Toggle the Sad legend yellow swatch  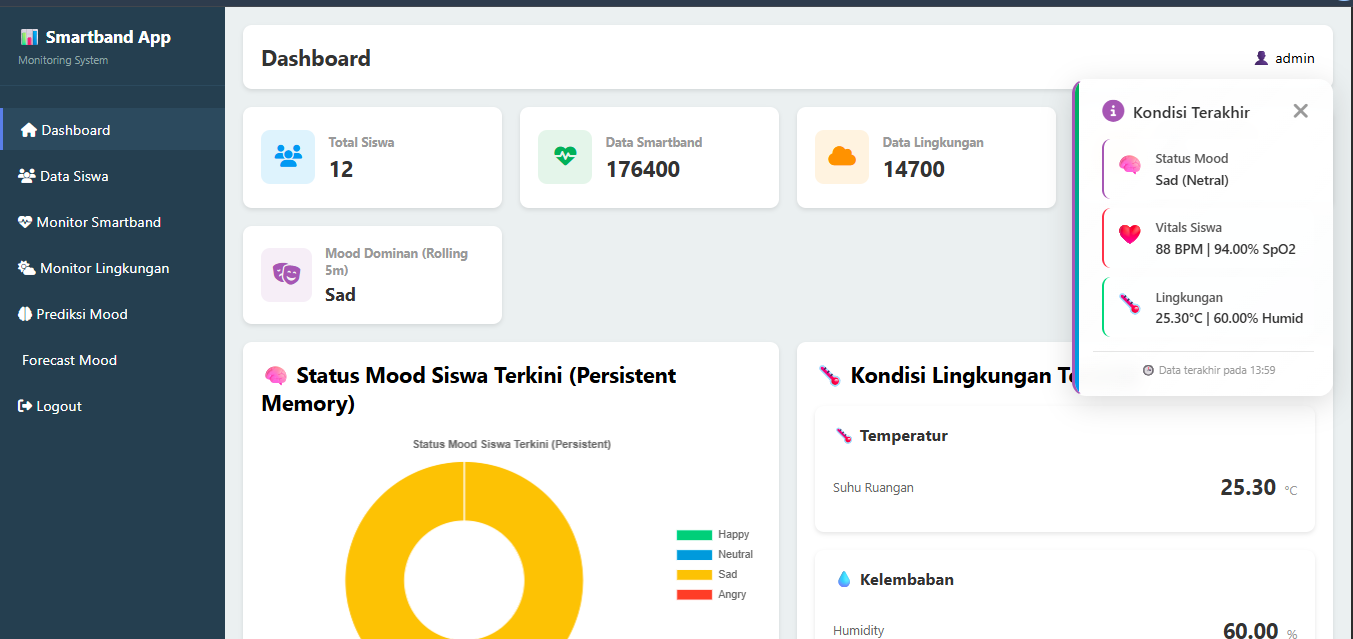coord(694,575)
